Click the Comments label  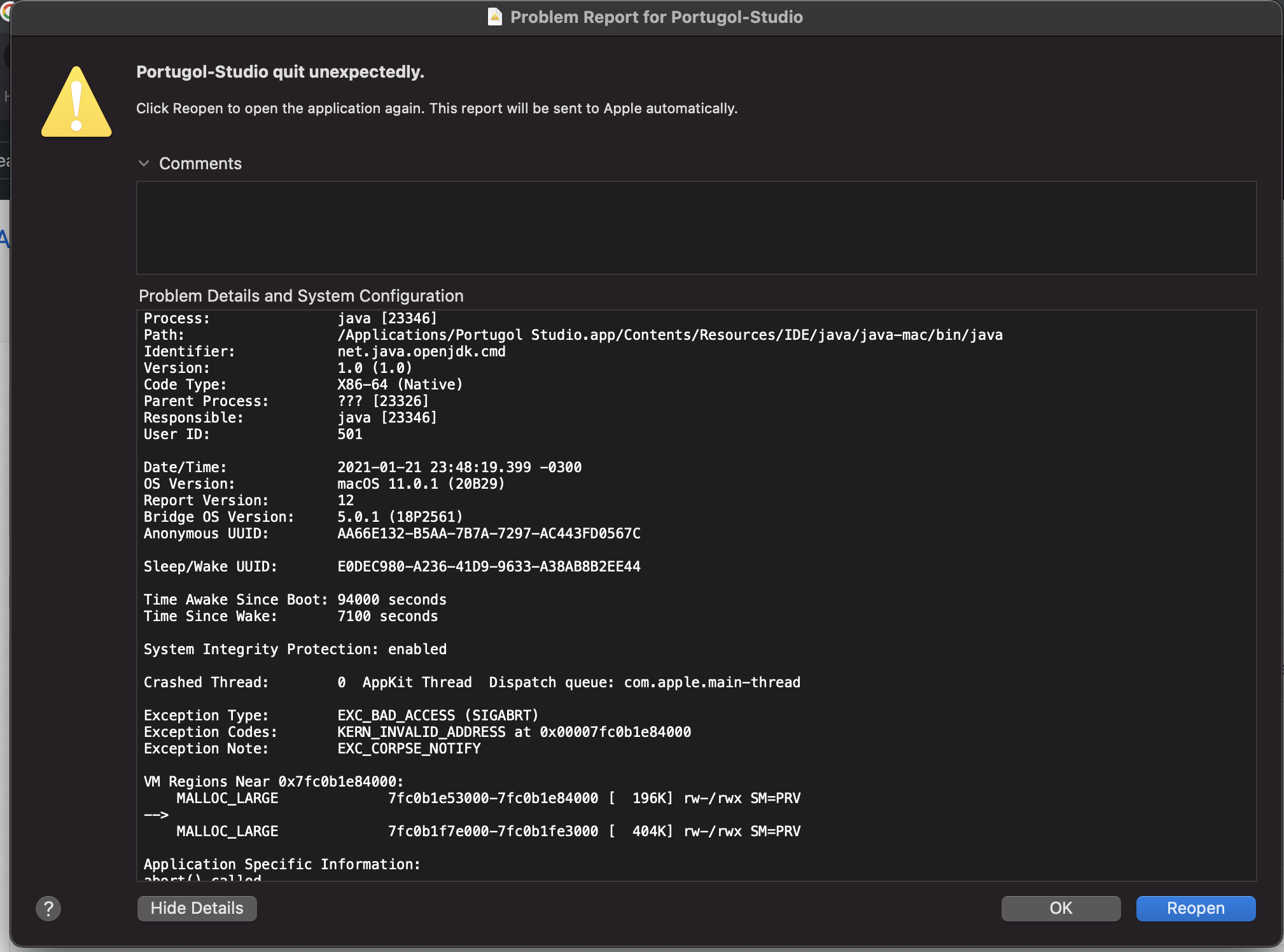click(200, 164)
